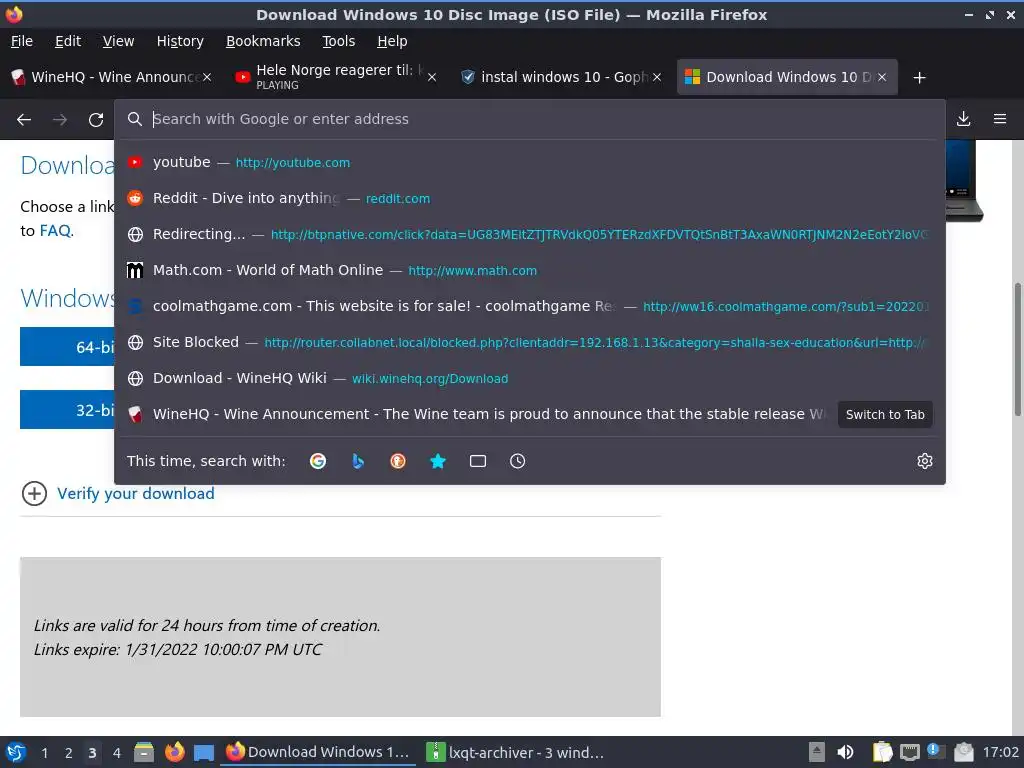This screenshot has width=1024, height=768.
Task: Switch to virtual desktop 1
Action: point(44,753)
